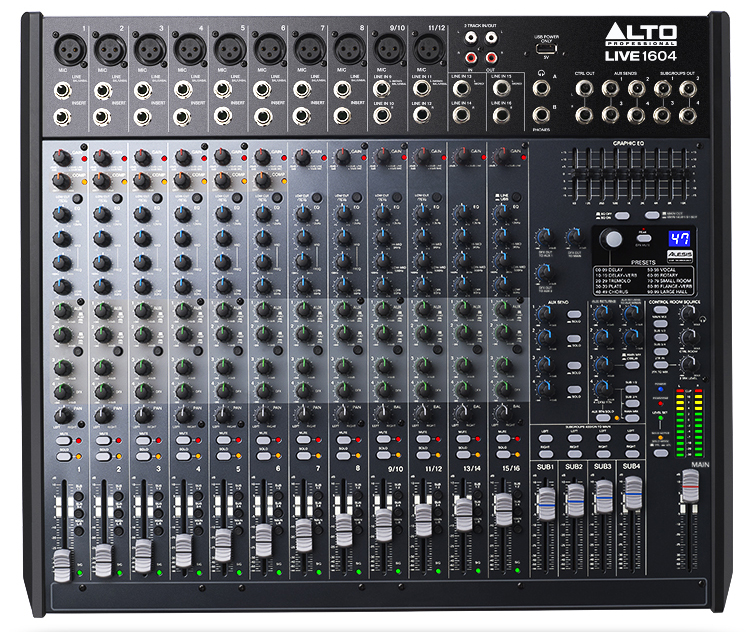
Task: Select MAIN MIX control room source button
Action: [660, 310]
